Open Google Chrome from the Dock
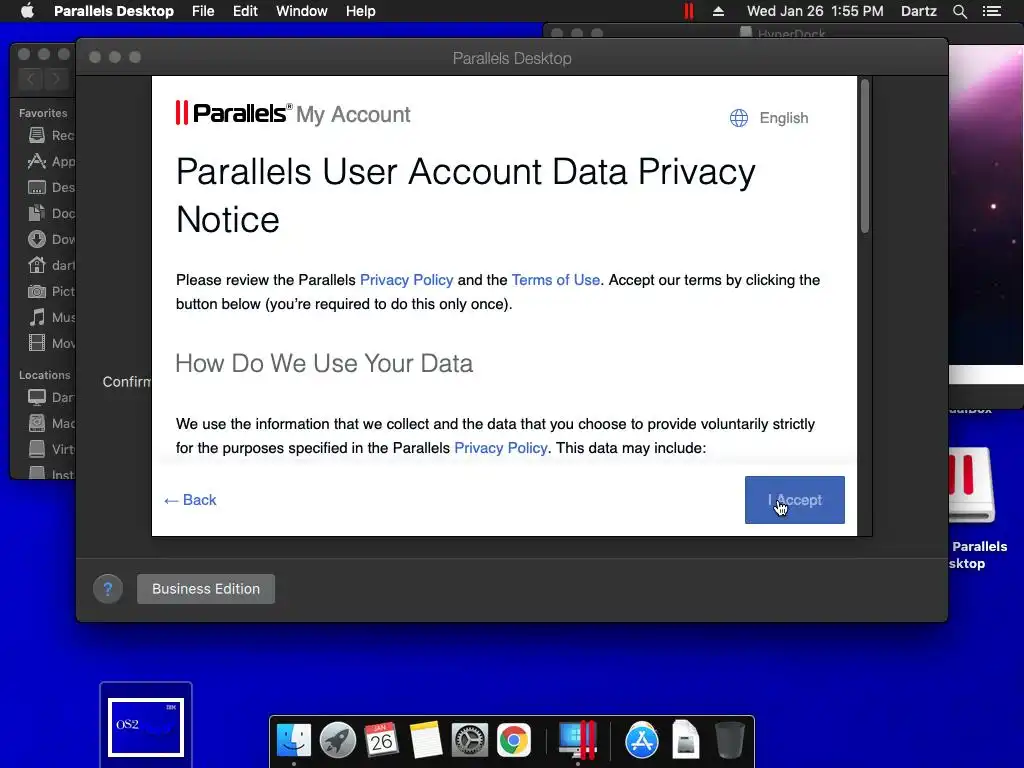This screenshot has width=1024, height=768. tap(514, 741)
